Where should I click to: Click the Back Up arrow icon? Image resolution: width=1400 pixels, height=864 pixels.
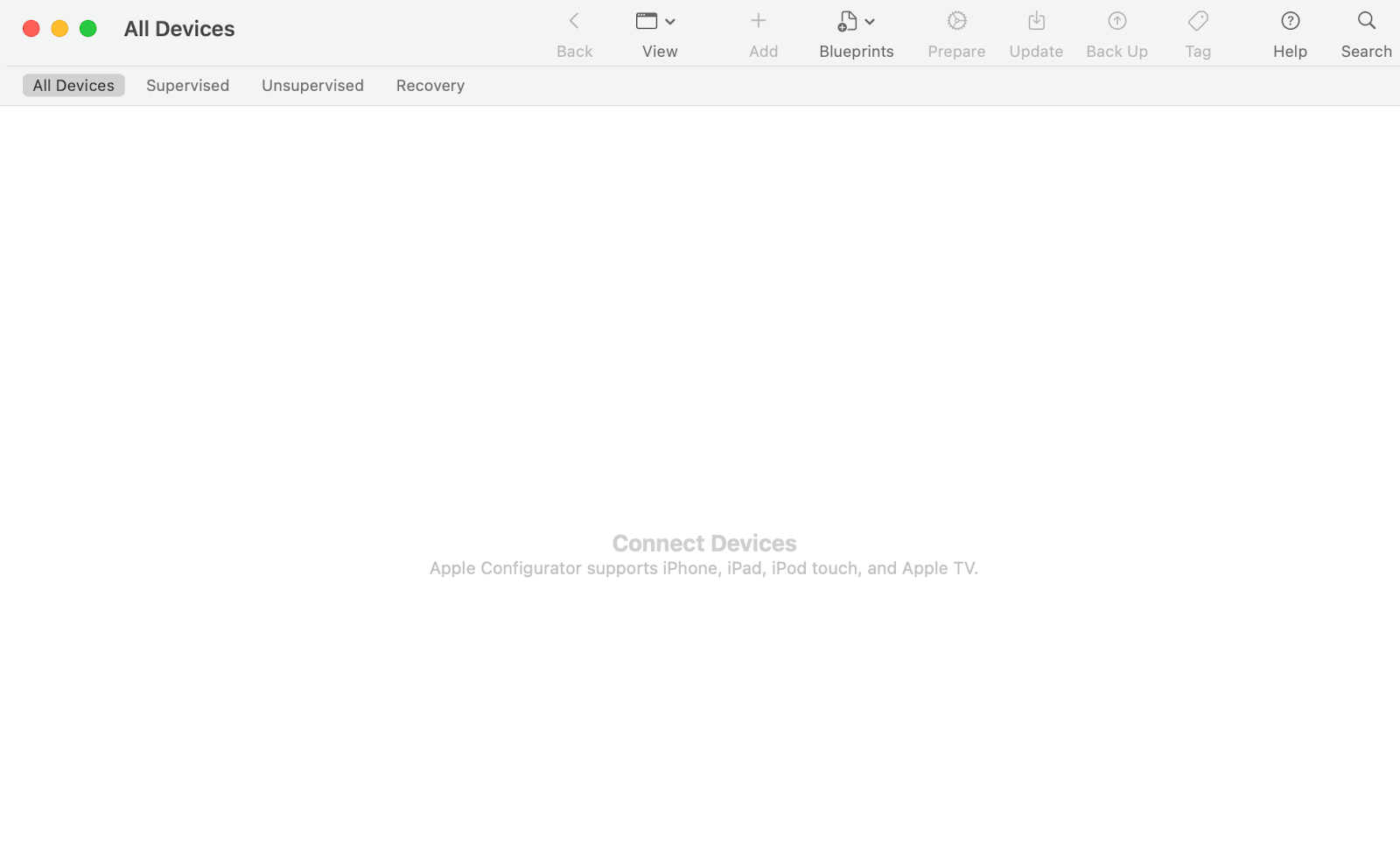[1117, 20]
